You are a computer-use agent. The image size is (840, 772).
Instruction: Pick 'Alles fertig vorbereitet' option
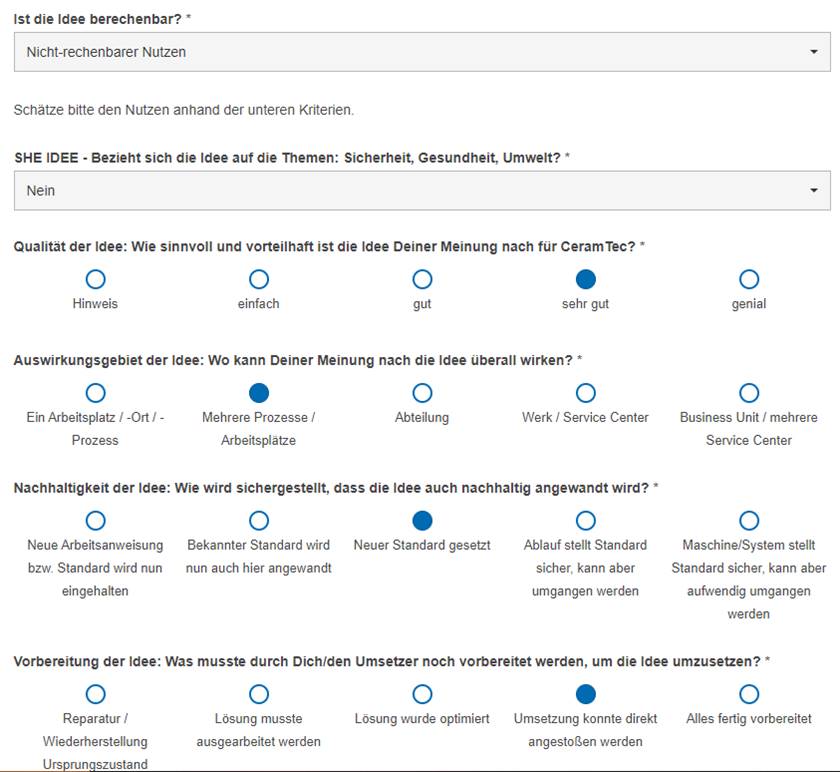pos(749,694)
